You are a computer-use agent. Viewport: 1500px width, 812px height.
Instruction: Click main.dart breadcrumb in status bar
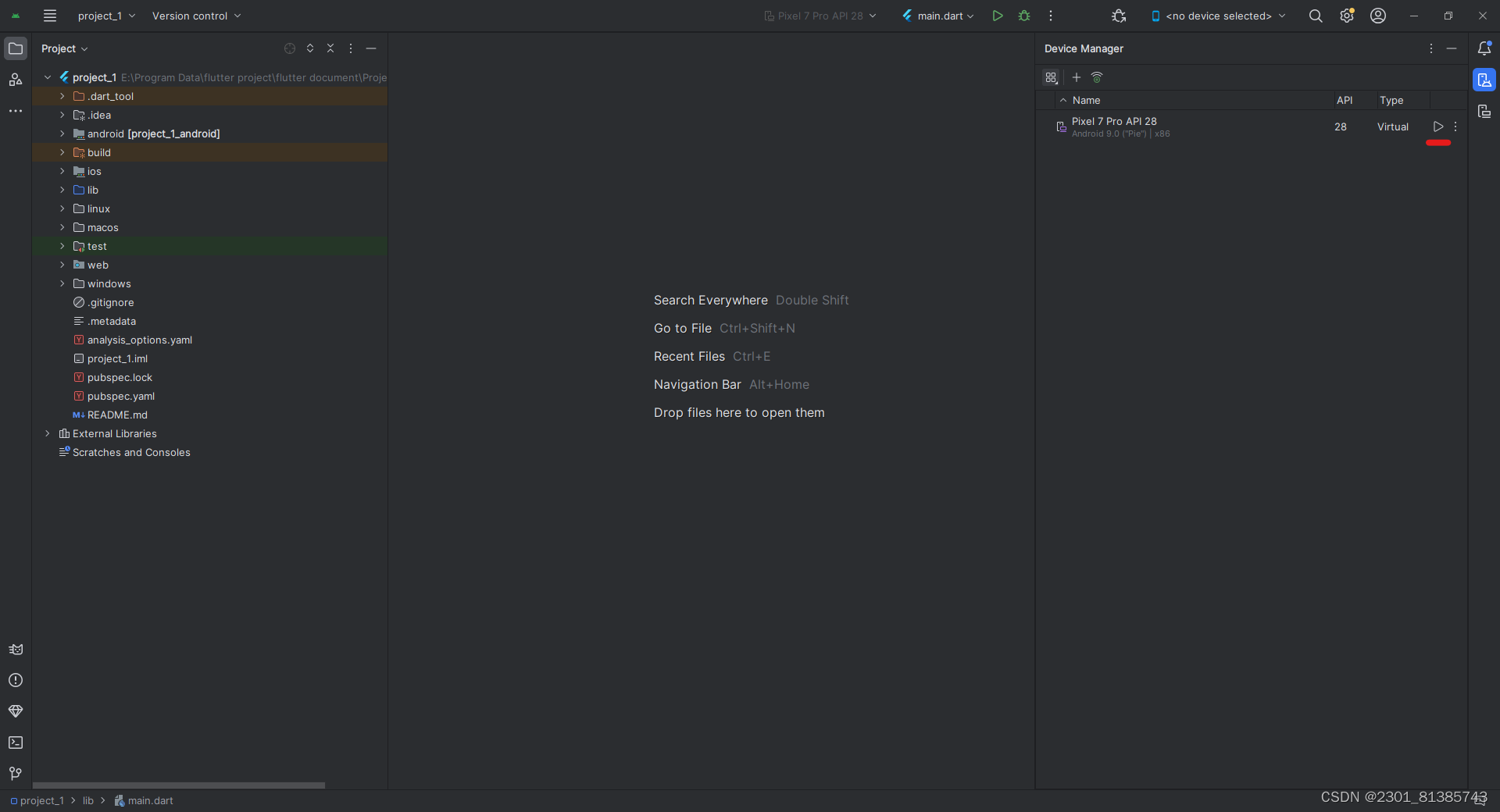(x=144, y=800)
